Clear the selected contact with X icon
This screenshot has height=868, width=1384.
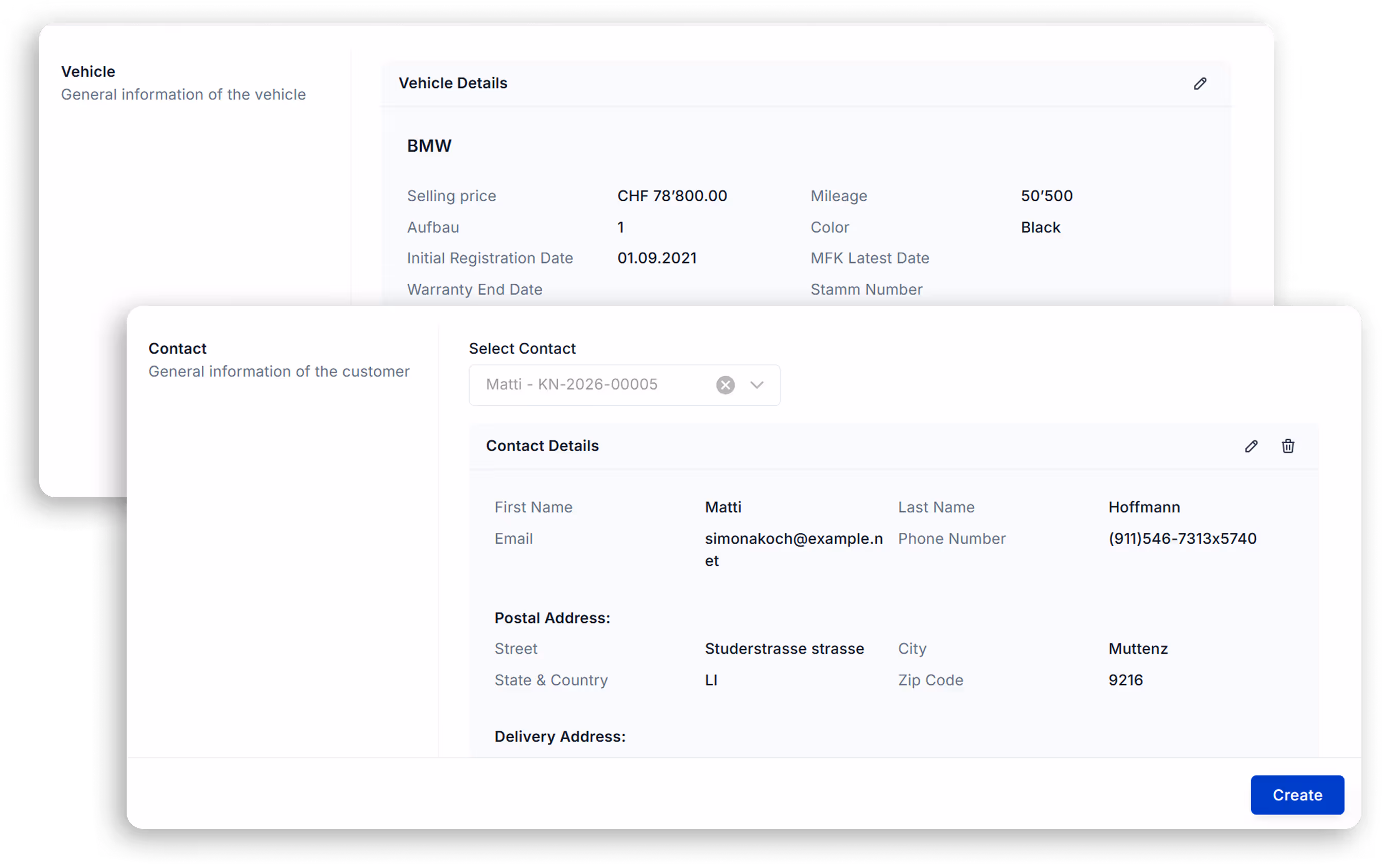(725, 385)
